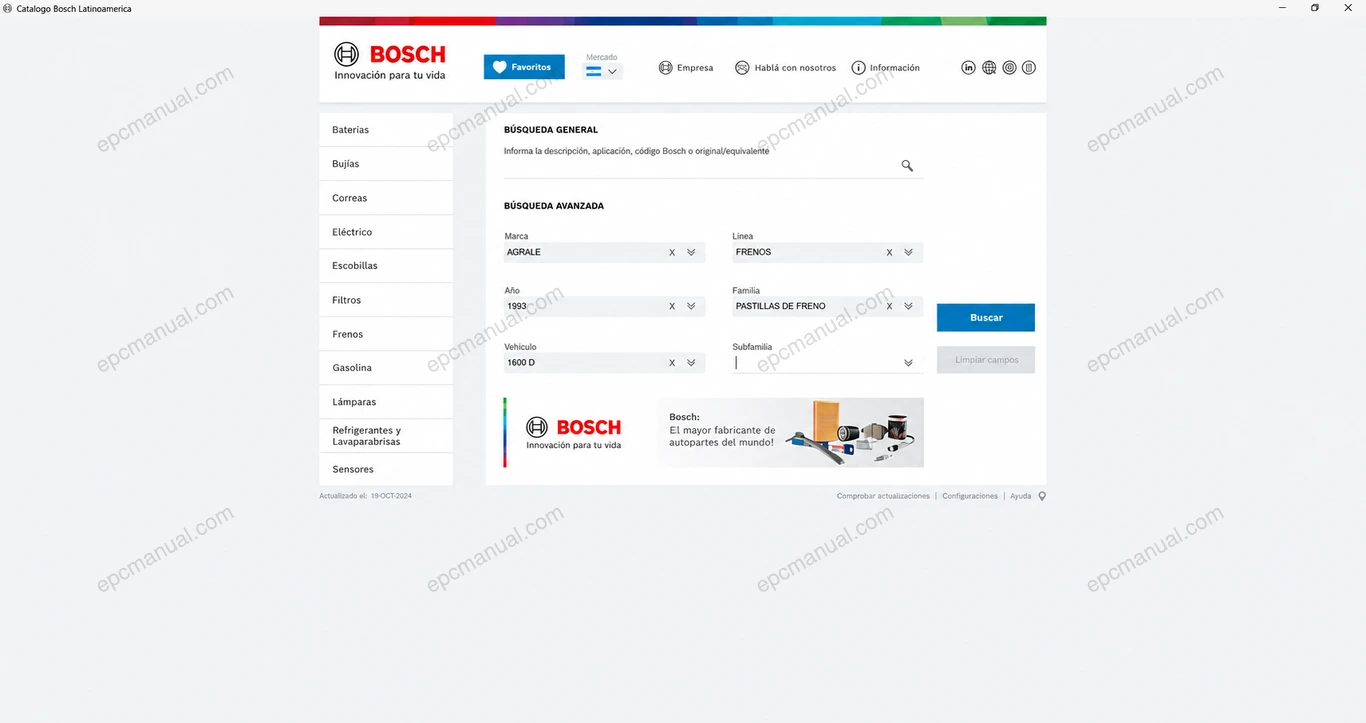
Task: Clear the Familia field with its X
Action: (889, 307)
